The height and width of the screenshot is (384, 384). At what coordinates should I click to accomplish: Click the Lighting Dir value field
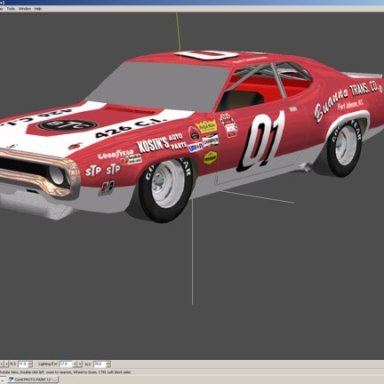[x=66, y=364]
